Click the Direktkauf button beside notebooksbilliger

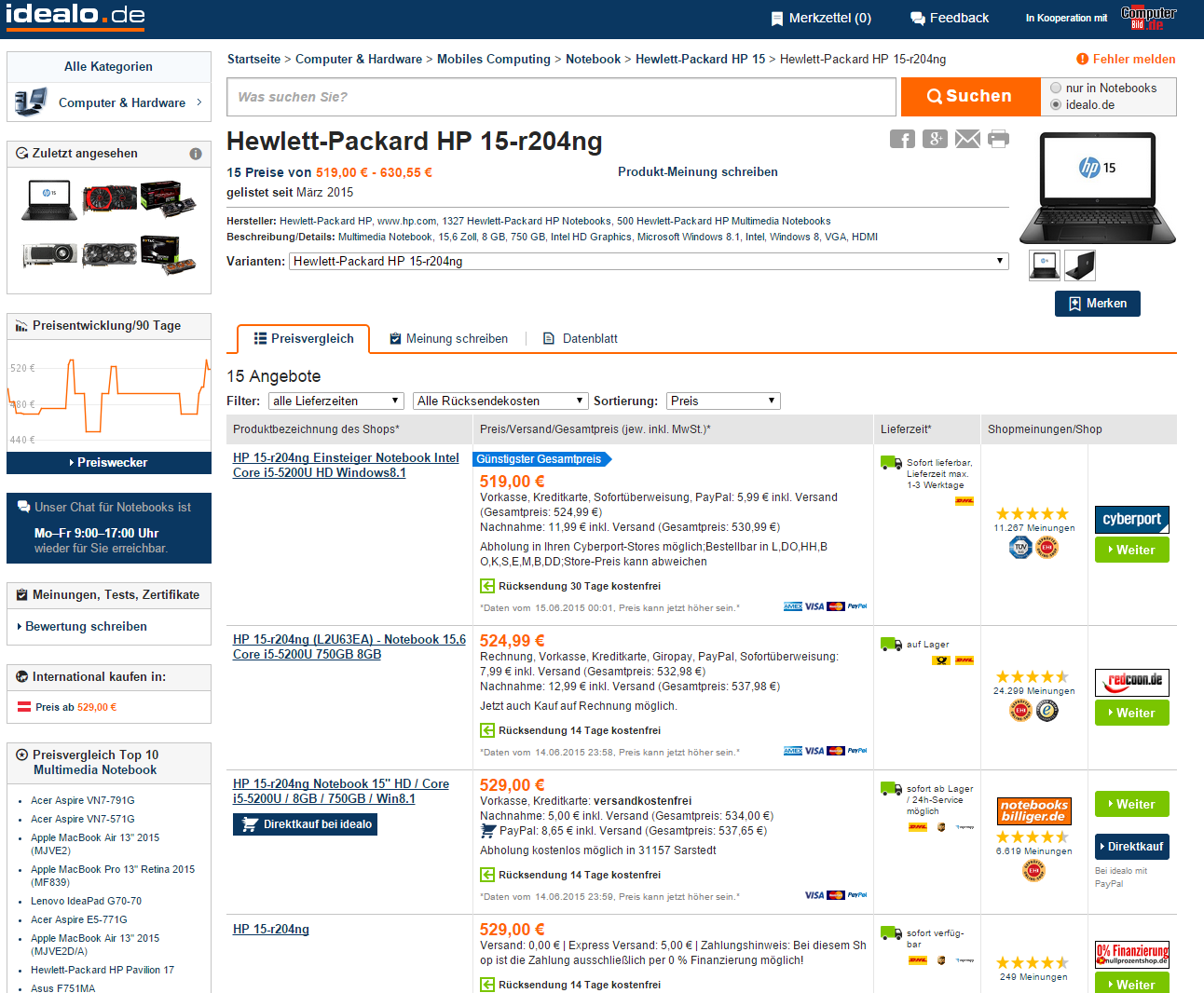[1131, 847]
